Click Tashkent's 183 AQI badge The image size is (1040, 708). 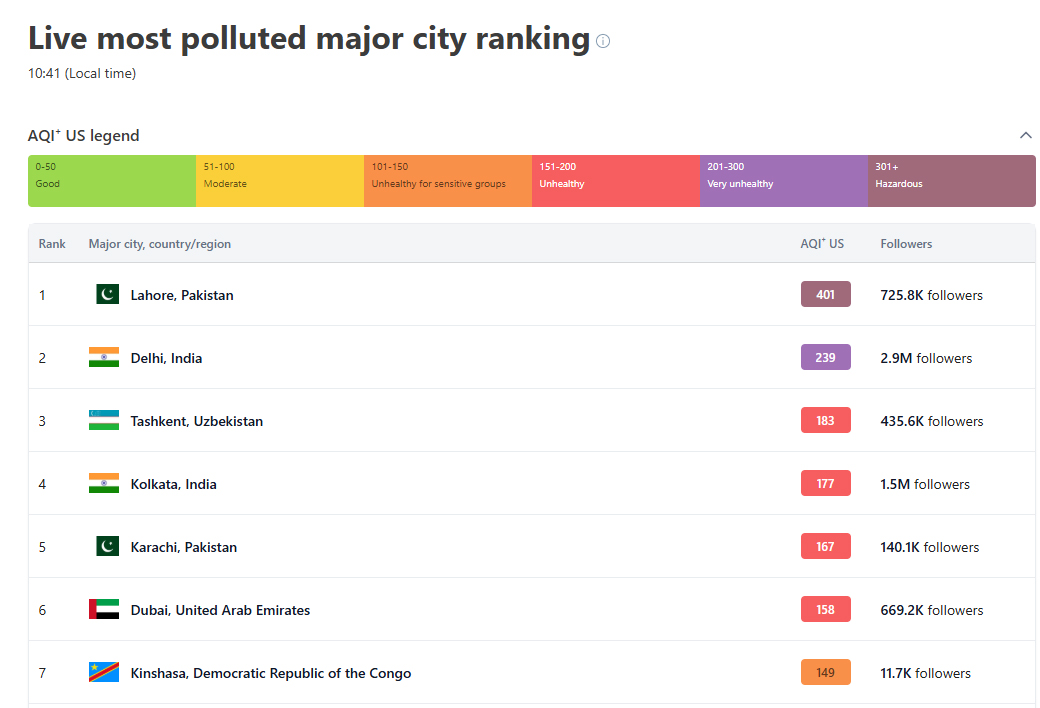tap(825, 420)
